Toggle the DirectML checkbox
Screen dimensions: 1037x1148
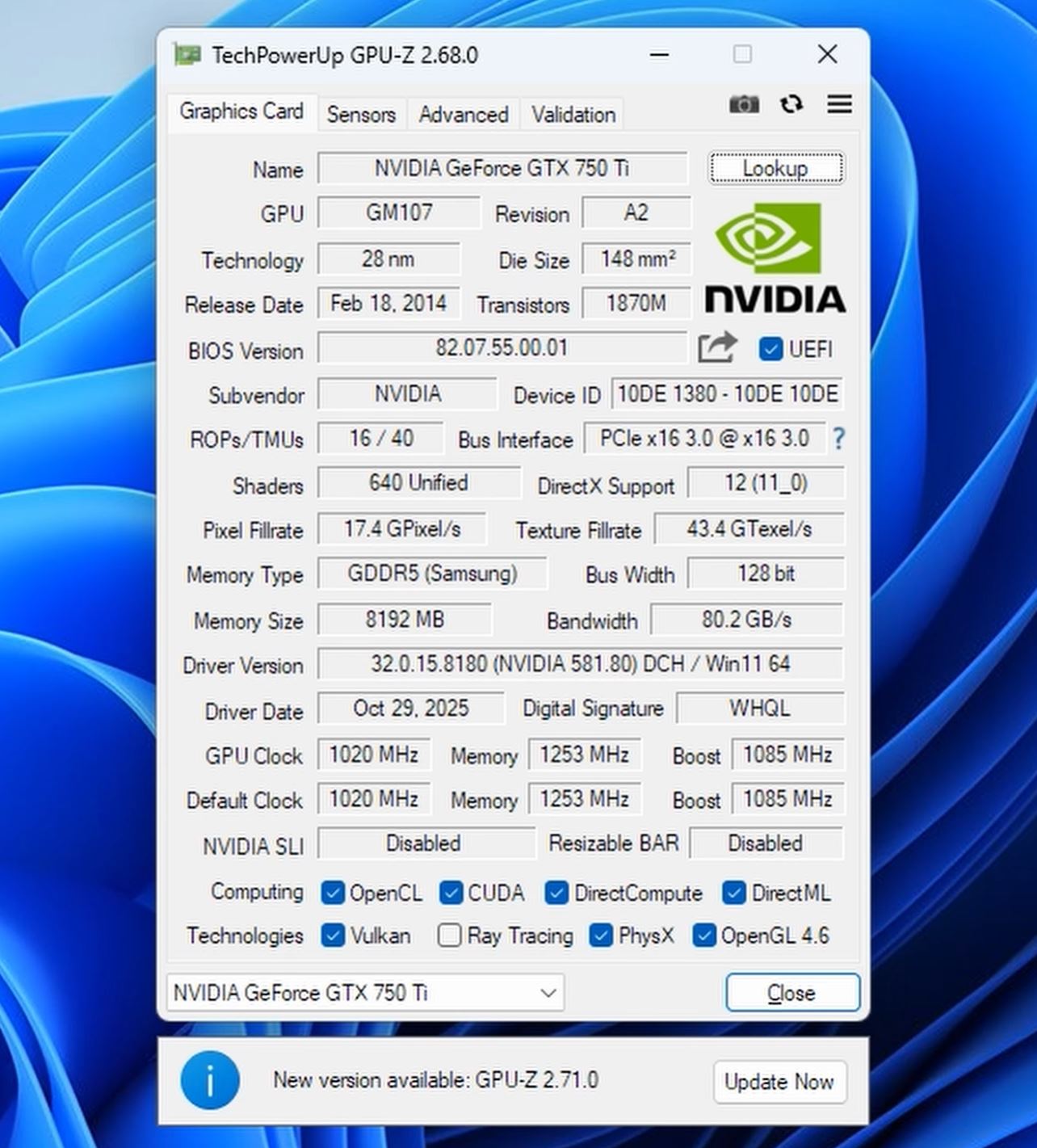pos(734,893)
